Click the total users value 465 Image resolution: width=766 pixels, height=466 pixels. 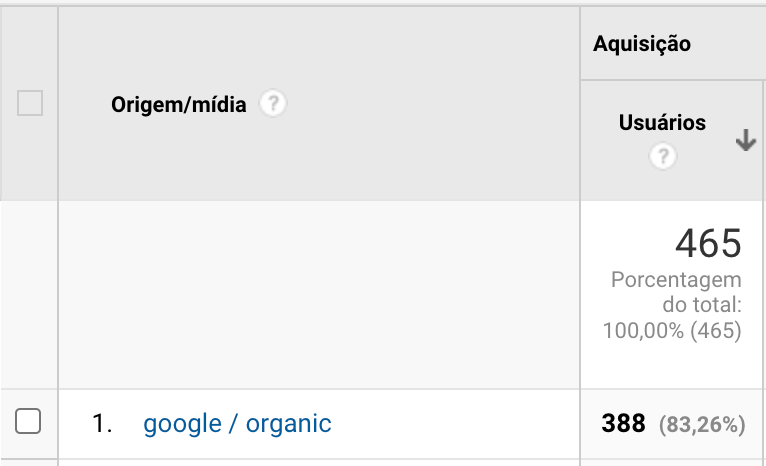[708, 243]
